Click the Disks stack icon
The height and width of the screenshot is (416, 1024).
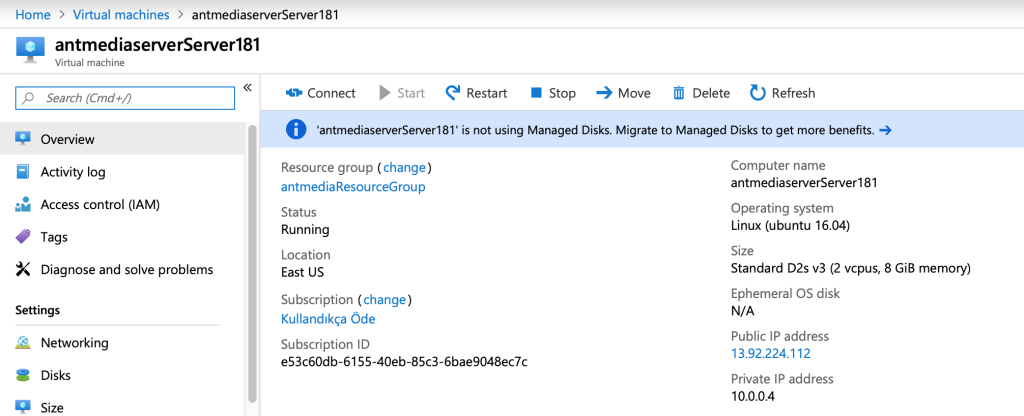tap(23, 376)
